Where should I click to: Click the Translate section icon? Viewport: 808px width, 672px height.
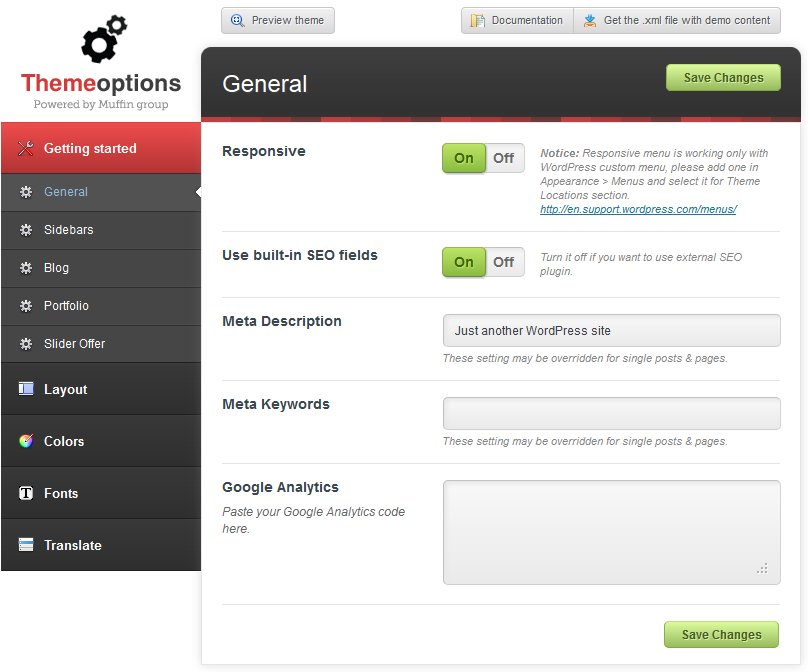26,545
